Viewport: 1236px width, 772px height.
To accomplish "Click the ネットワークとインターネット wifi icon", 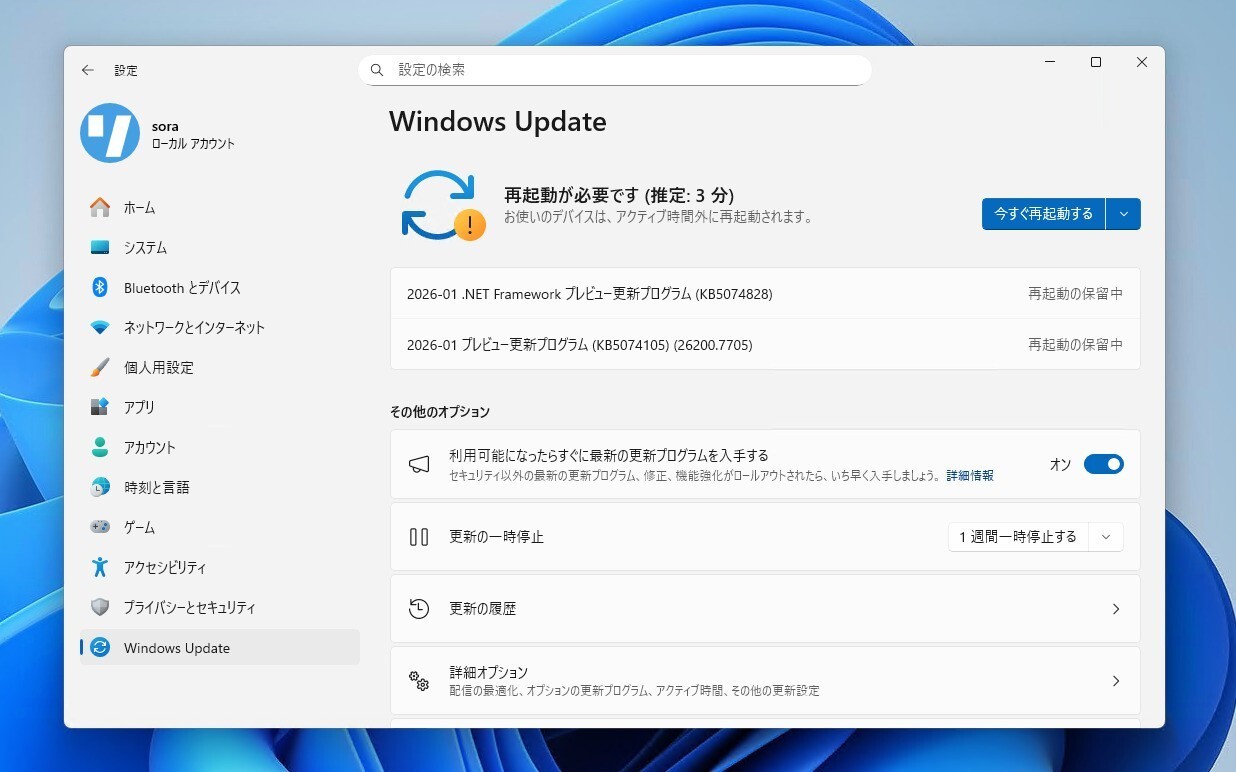I will point(100,327).
